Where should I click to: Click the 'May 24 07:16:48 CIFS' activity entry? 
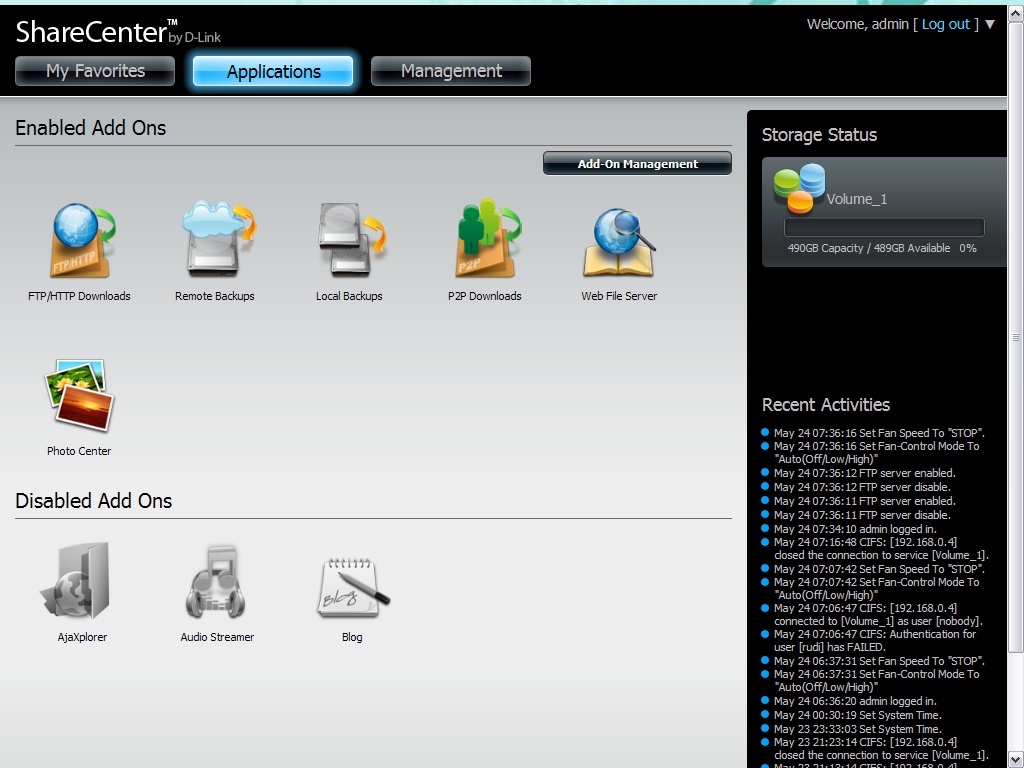click(881, 549)
